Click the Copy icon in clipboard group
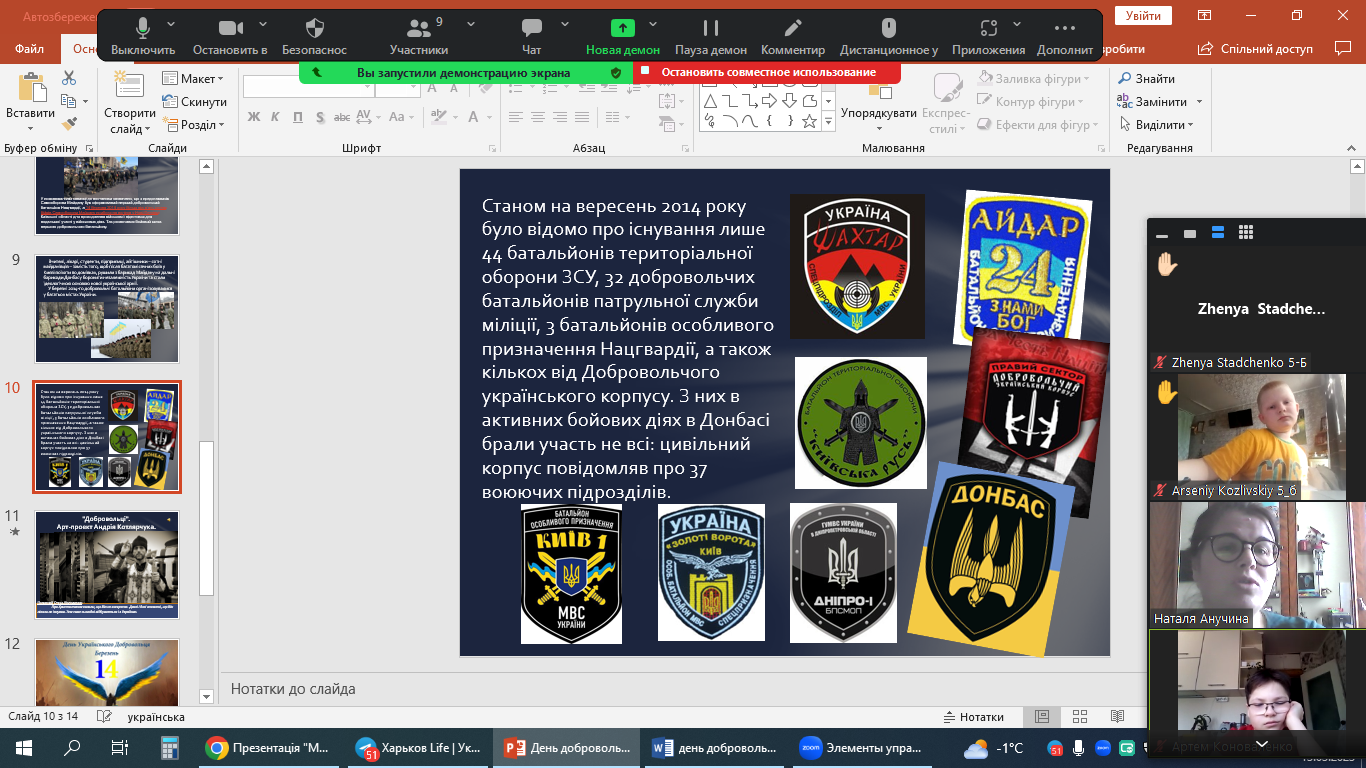1366x768 pixels. pos(68,101)
